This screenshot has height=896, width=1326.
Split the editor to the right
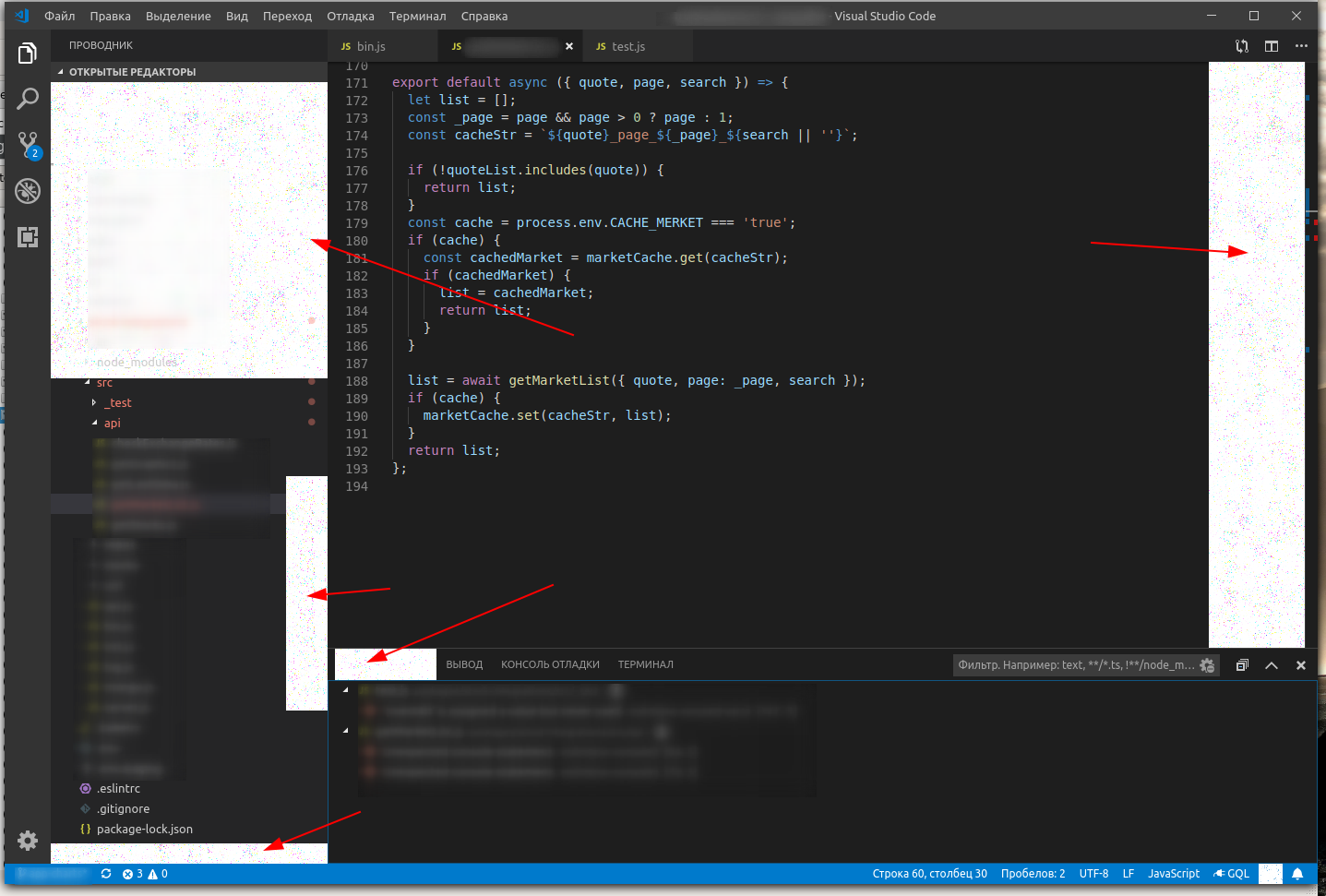1272,46
